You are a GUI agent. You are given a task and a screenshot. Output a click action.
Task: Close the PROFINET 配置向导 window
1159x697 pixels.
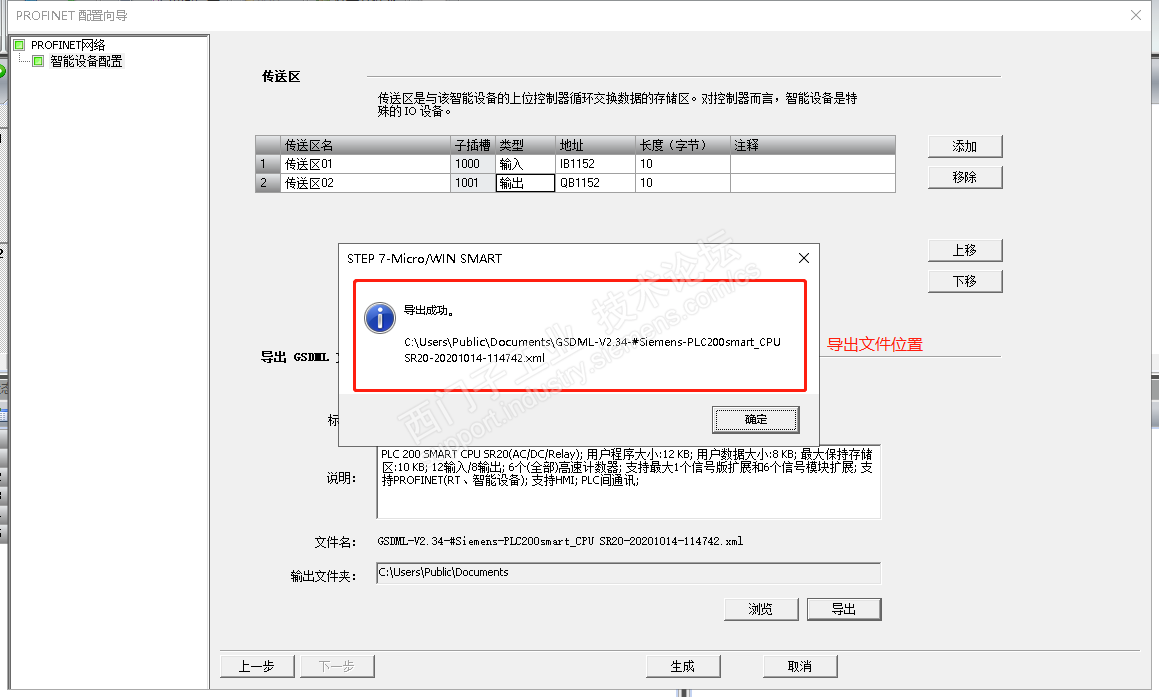[x=1136, y=15]
